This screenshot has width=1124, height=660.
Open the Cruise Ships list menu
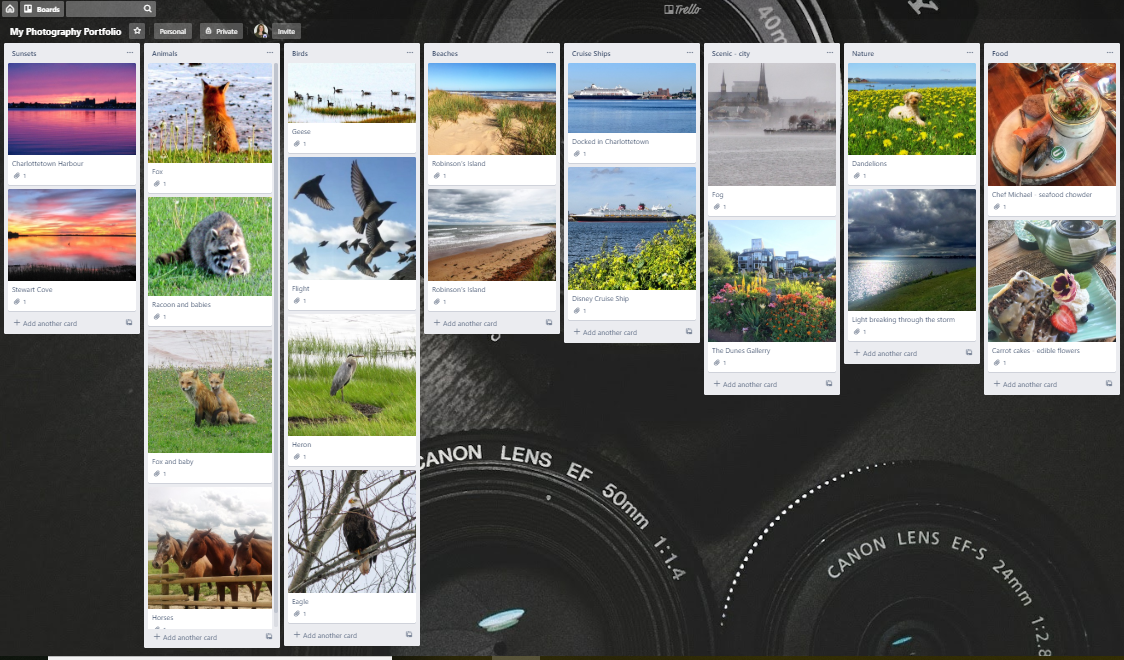pyautogui.click(x=690, y=53)
